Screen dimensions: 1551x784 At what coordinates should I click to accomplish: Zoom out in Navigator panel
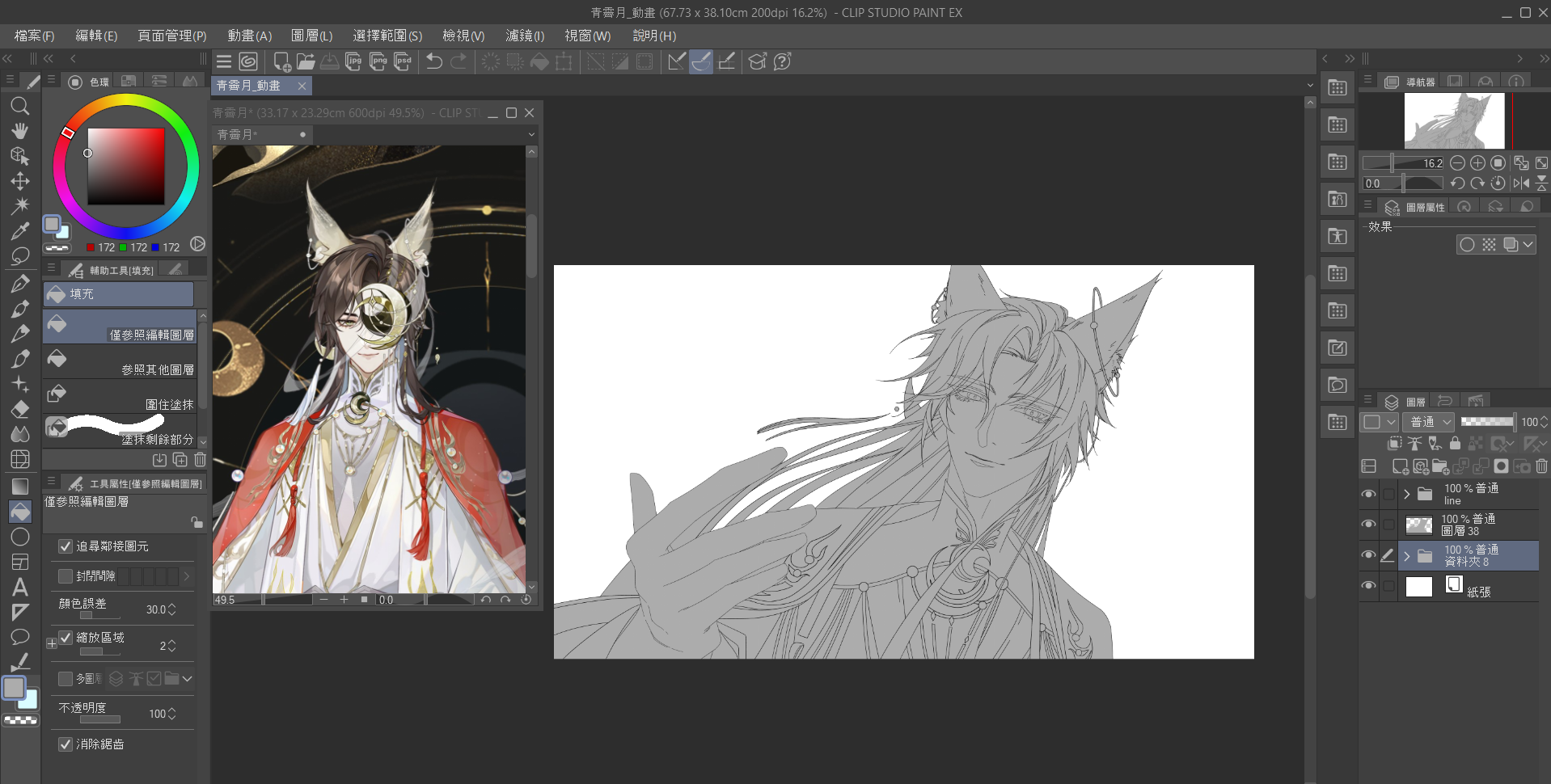tap(1457, 162)
